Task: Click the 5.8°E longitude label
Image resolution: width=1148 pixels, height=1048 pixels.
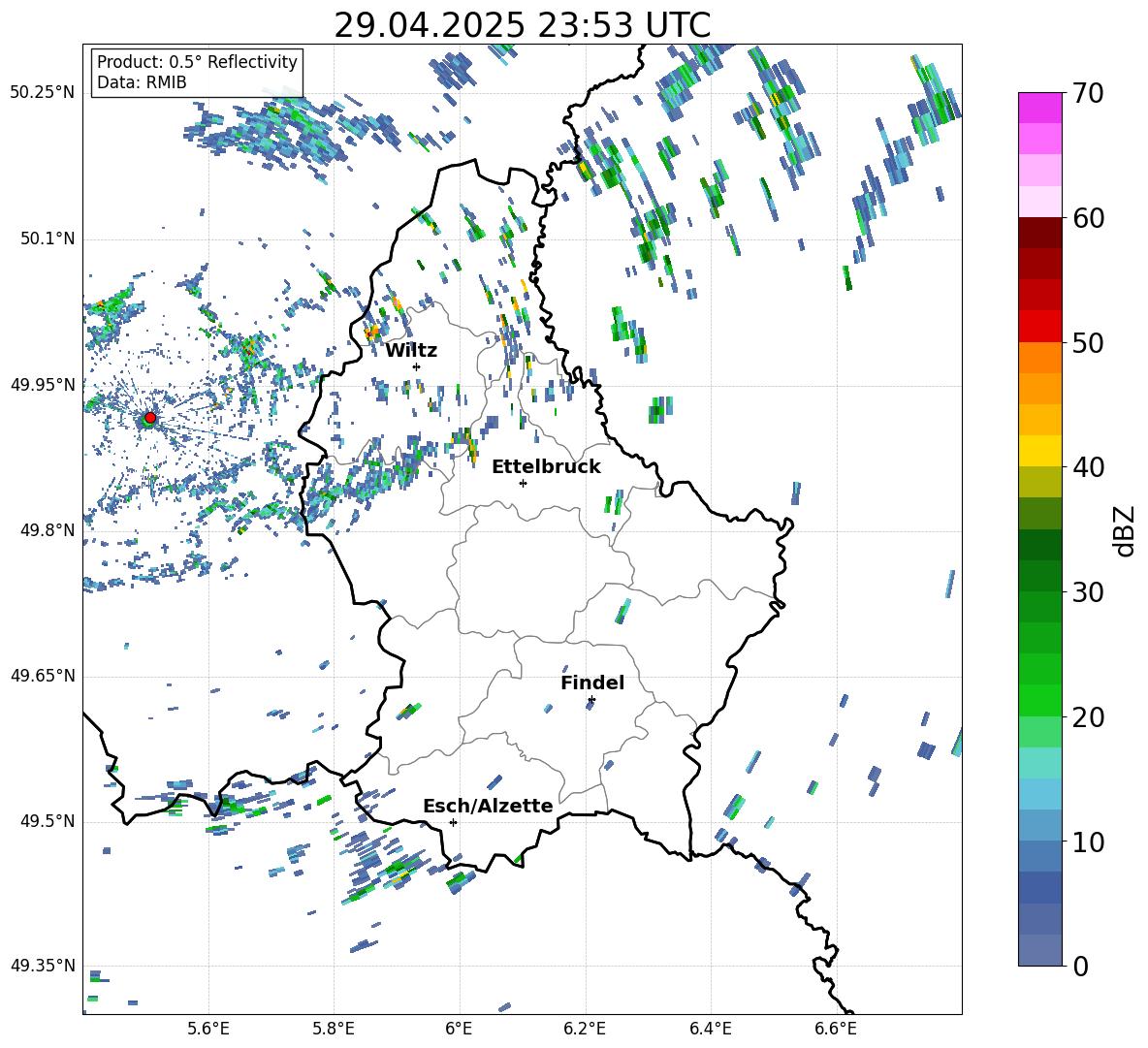Action: click(334, 1029)
